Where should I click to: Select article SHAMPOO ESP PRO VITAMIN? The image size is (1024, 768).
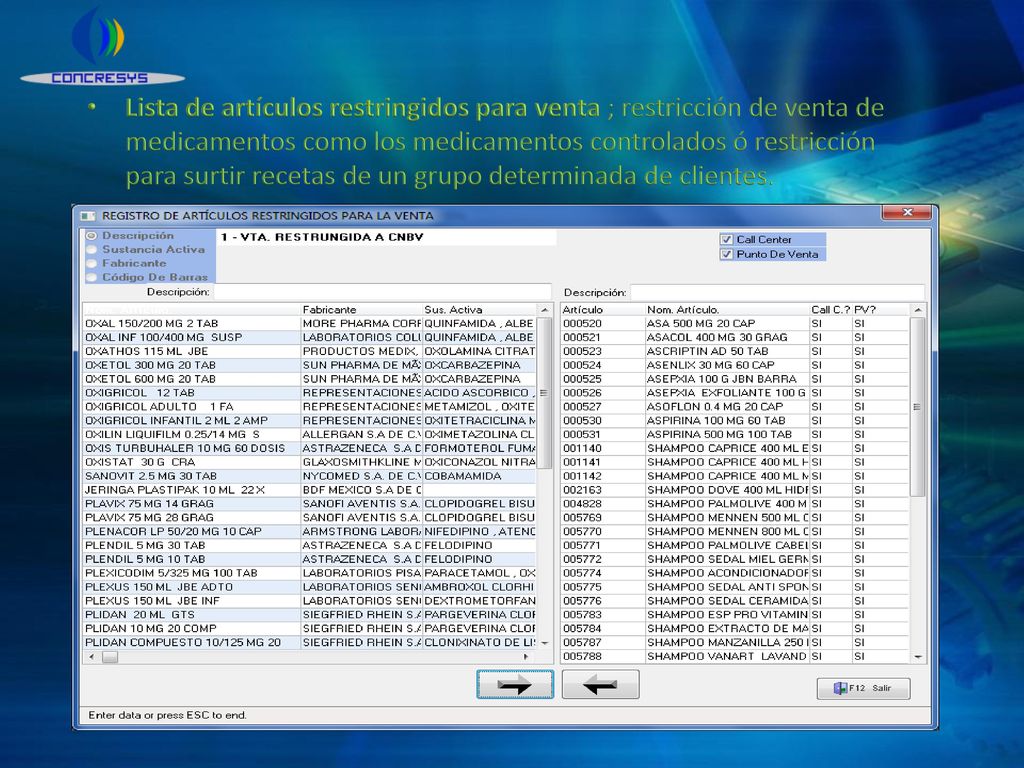coord(735,615)
